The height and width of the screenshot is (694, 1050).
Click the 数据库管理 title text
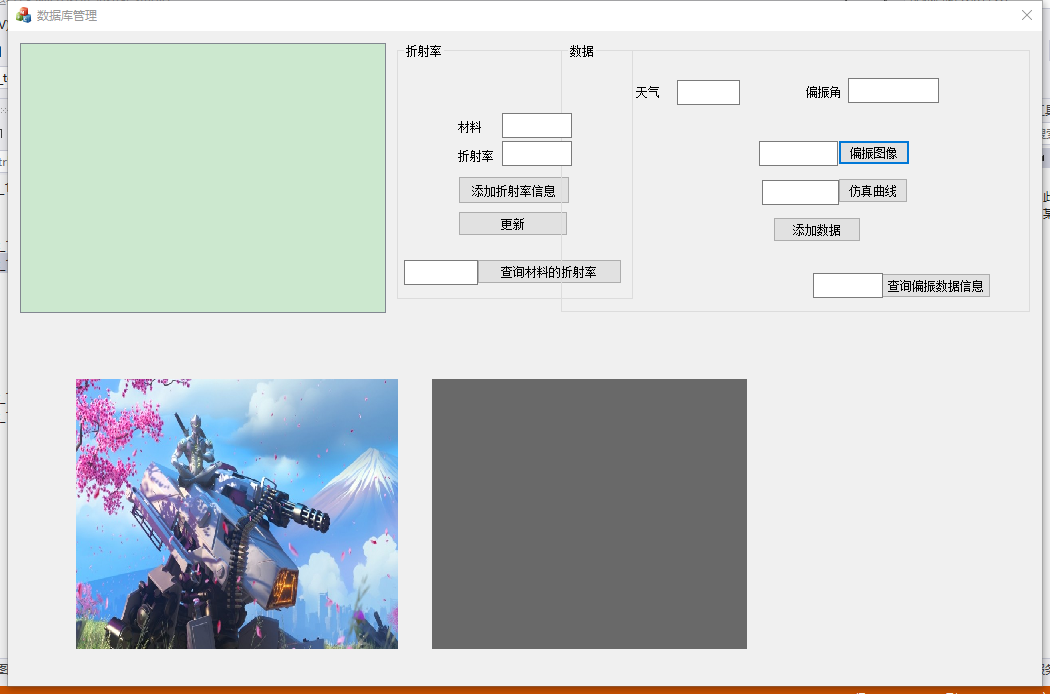67,15
